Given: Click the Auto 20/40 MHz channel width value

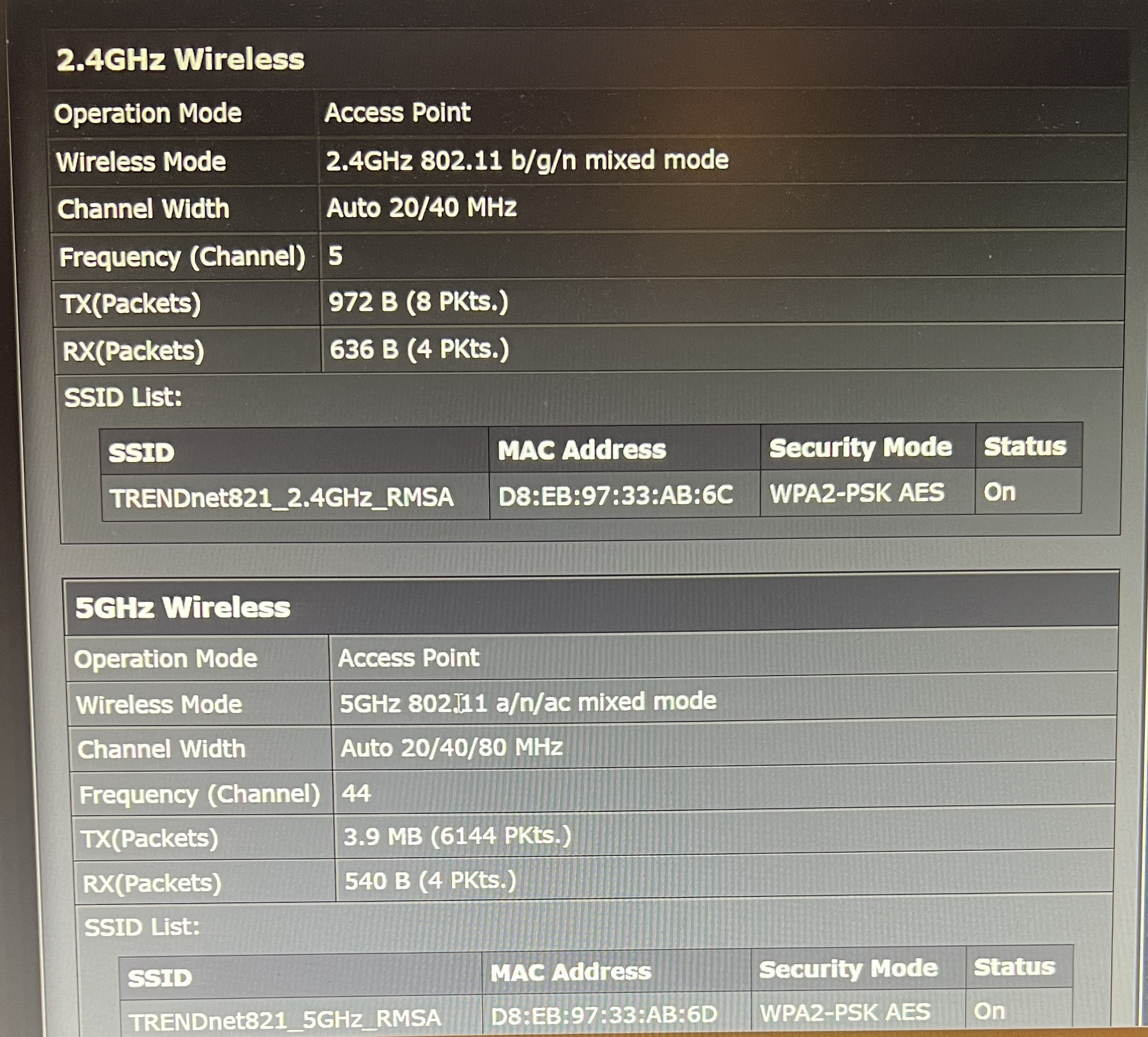Looking at the screenshot, I should coord(421,208).
